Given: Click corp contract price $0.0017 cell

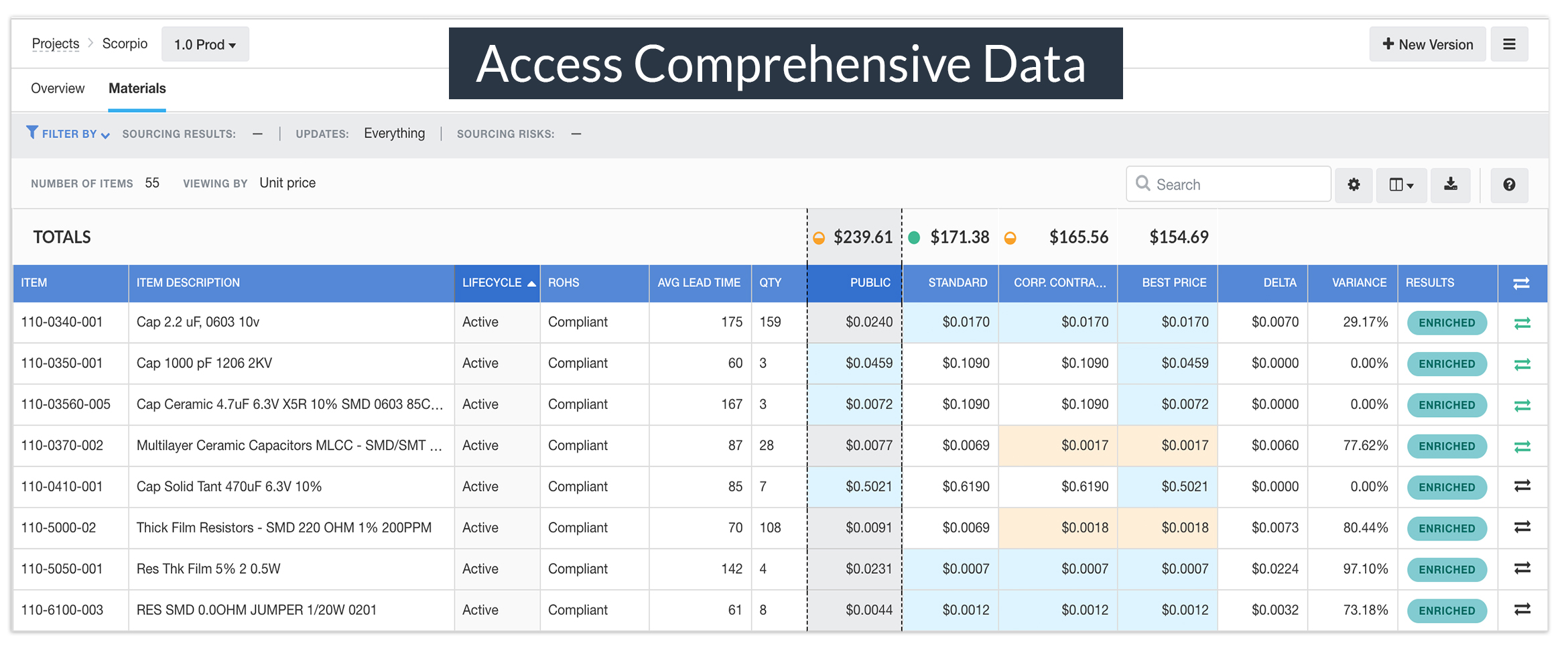Looking at the screenshot, I should coord(1058,446).
